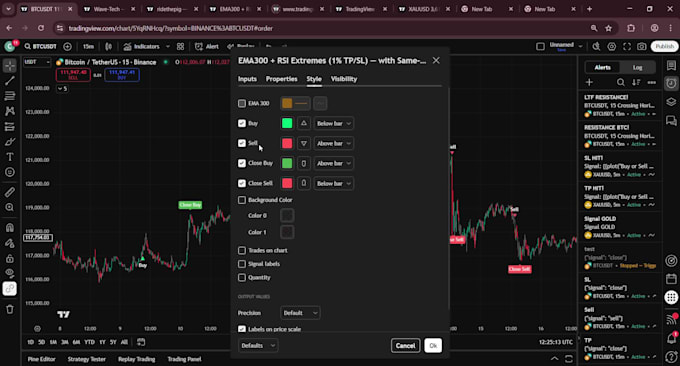Image resolution: width=680 pixels, height=366 pixels.
Task: Add a new alert with plus icon
Action: point(589,82)
